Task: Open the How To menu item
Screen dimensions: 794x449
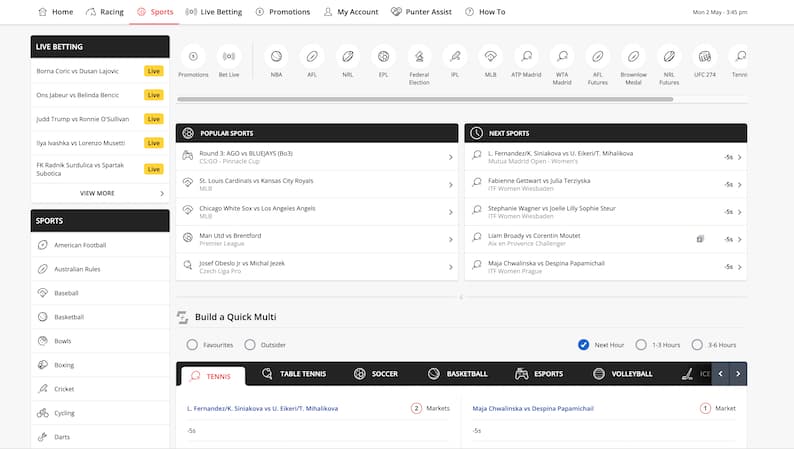Action: click(485, 12)
